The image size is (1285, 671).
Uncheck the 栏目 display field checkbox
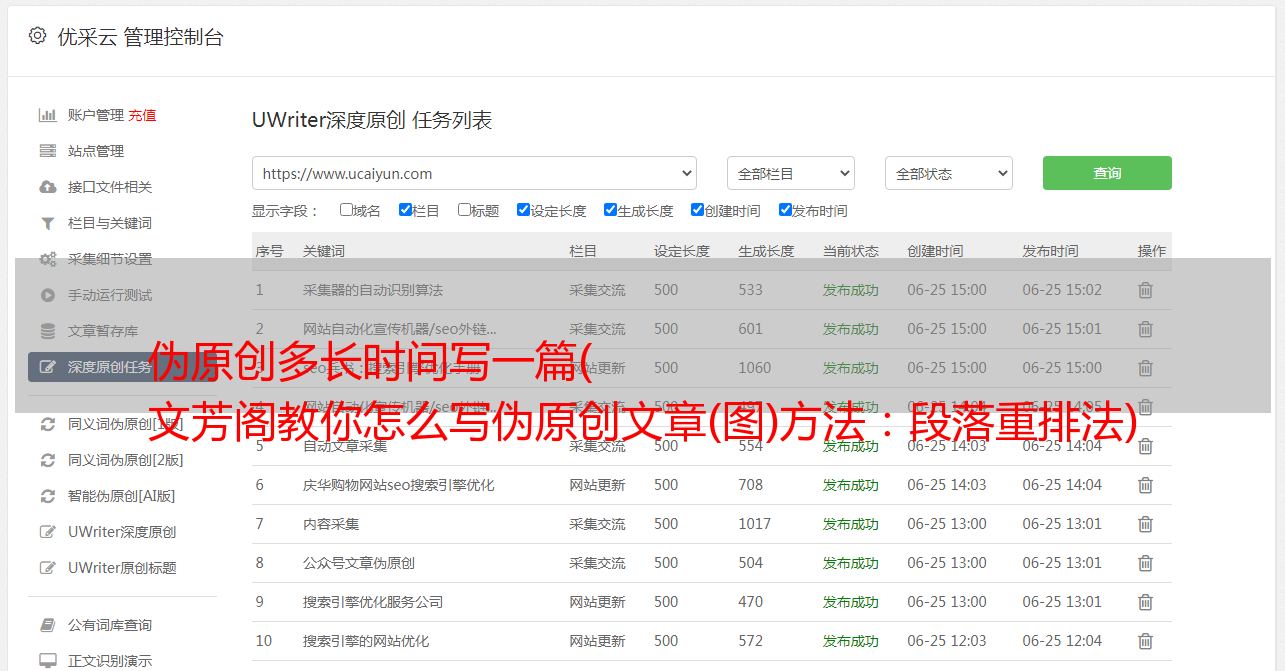click(x=405, y=210)
